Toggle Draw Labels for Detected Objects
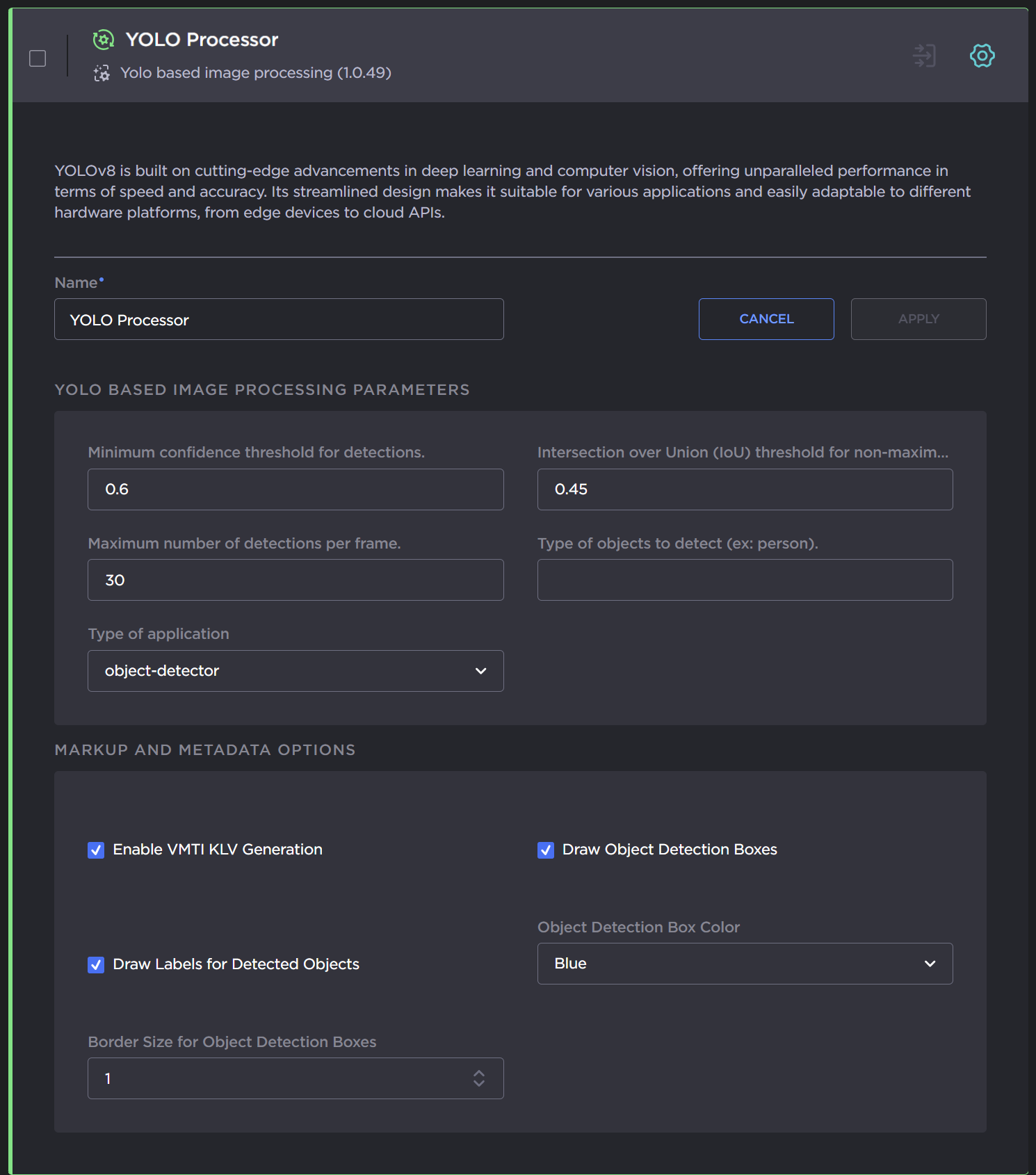This screenshot has height=1175, width=1036. 96,964
